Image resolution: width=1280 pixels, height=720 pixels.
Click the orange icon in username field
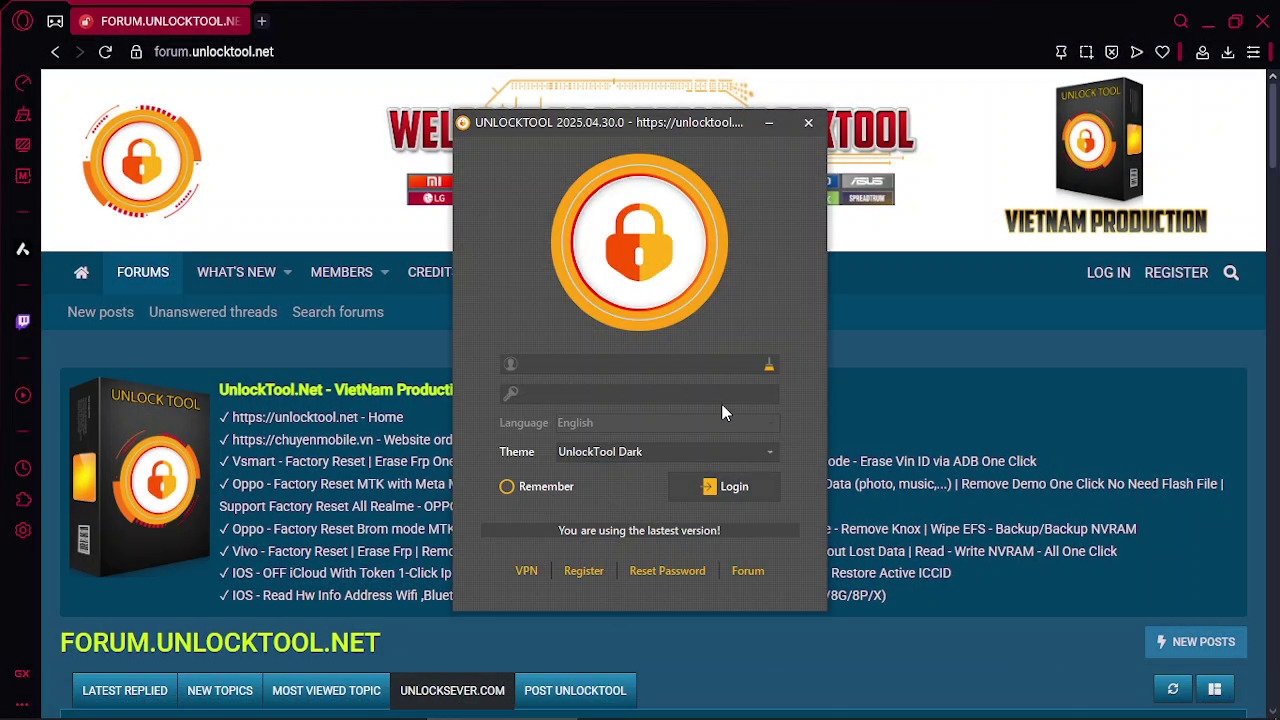pos(769,365)
